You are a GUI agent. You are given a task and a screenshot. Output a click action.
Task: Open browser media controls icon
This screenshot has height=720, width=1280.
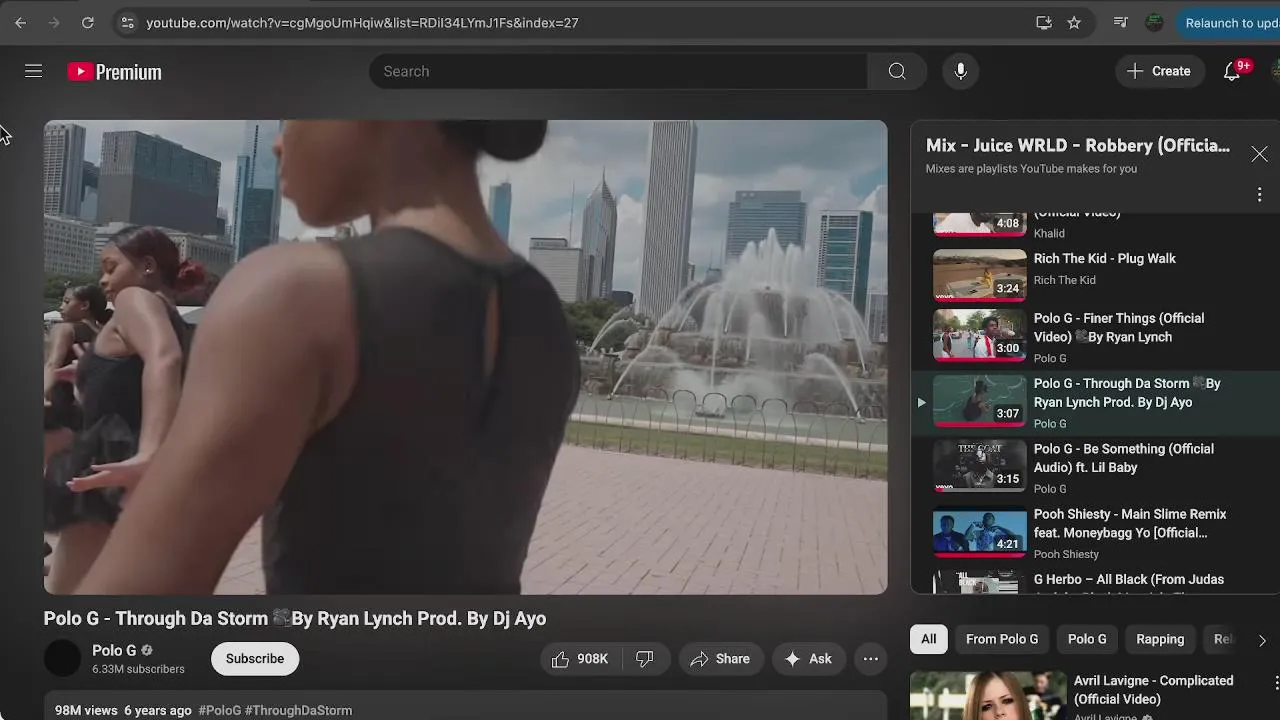coord(1120,22)
